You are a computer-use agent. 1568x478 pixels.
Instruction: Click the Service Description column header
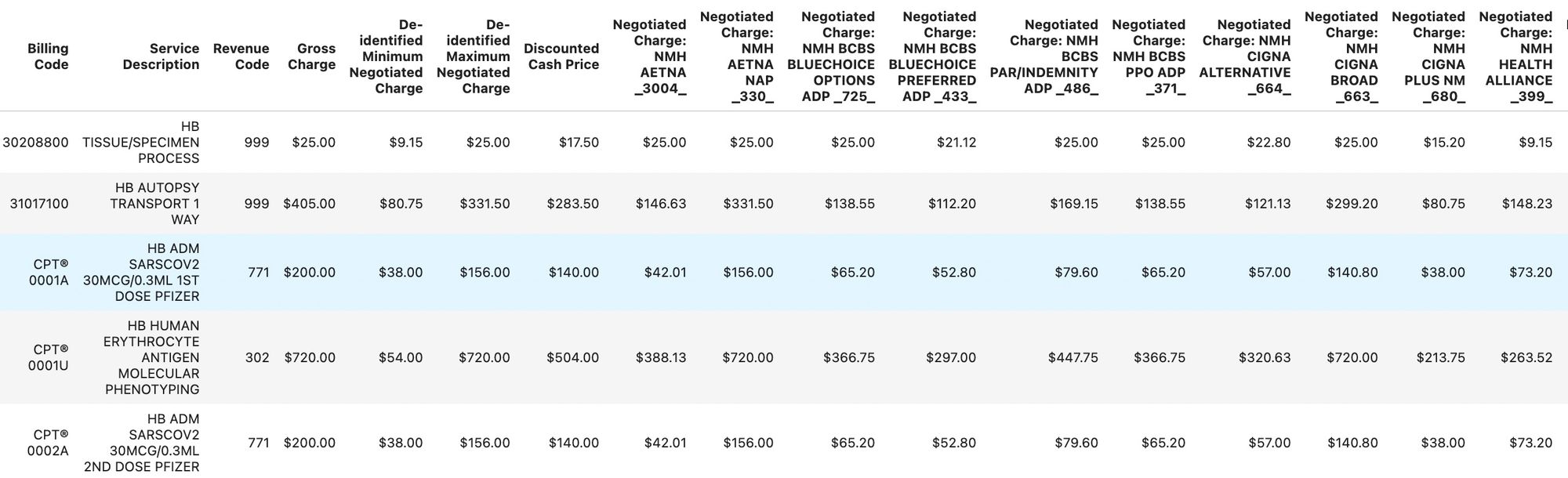point(161,56)
